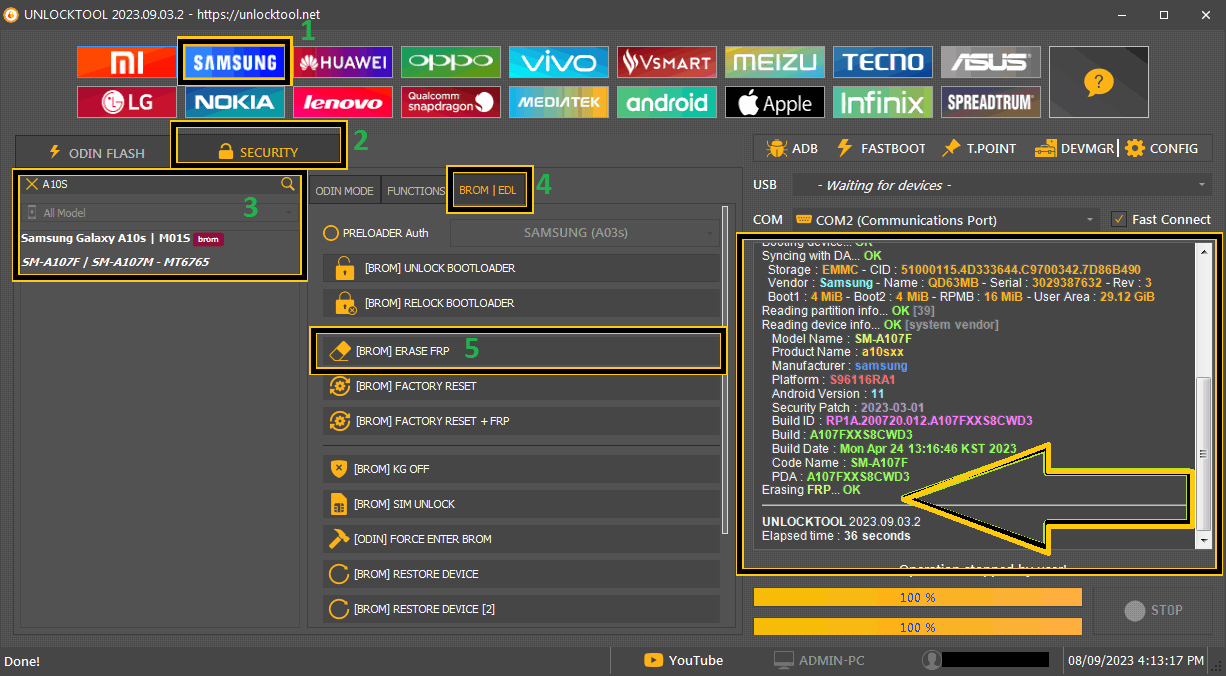The height and width of the screenshot is (676, 1226).
Task: Open the ADB tool
Action: point(792,148)
